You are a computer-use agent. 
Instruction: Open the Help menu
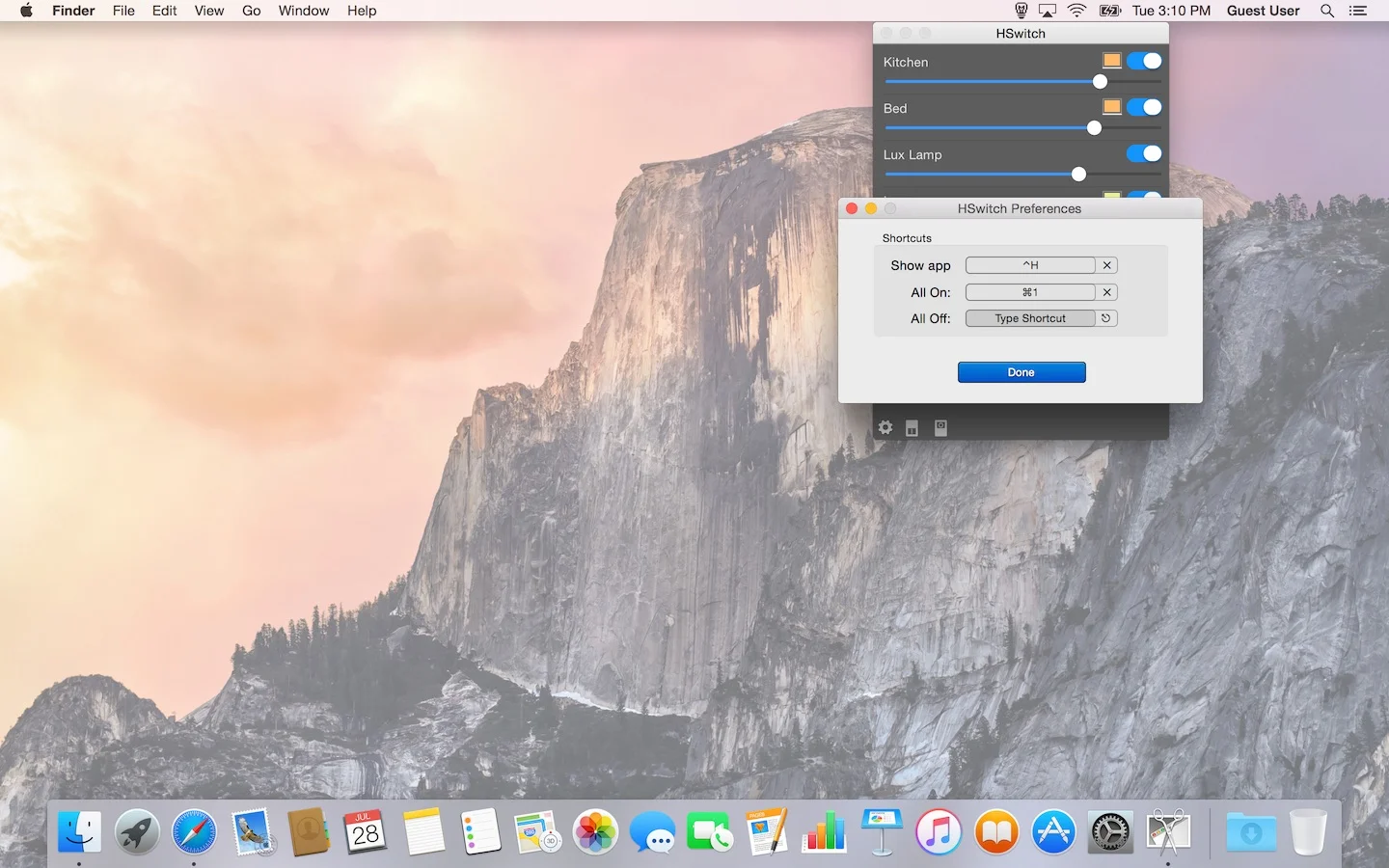coord(362,11)
